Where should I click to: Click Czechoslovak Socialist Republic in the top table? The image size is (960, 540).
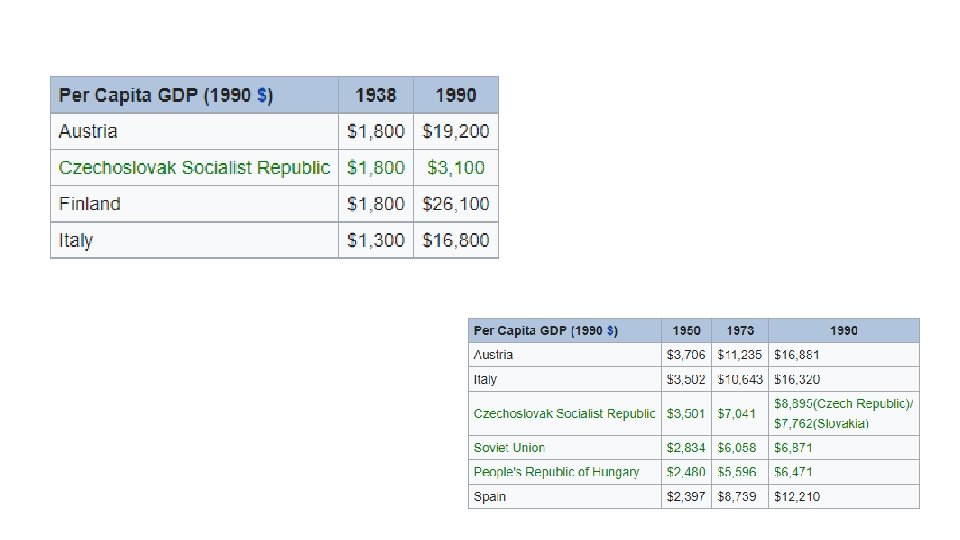pyautogui.click(x=194, y=168)
